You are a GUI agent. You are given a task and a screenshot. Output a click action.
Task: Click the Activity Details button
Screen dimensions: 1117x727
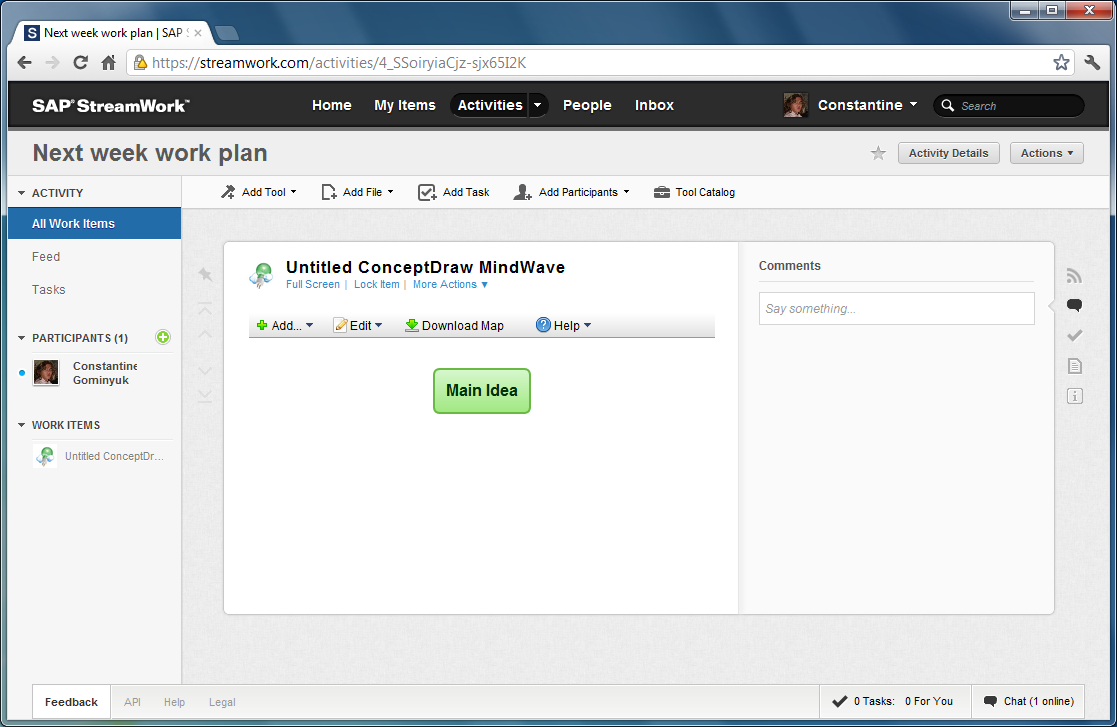click(x=948, y=153)
